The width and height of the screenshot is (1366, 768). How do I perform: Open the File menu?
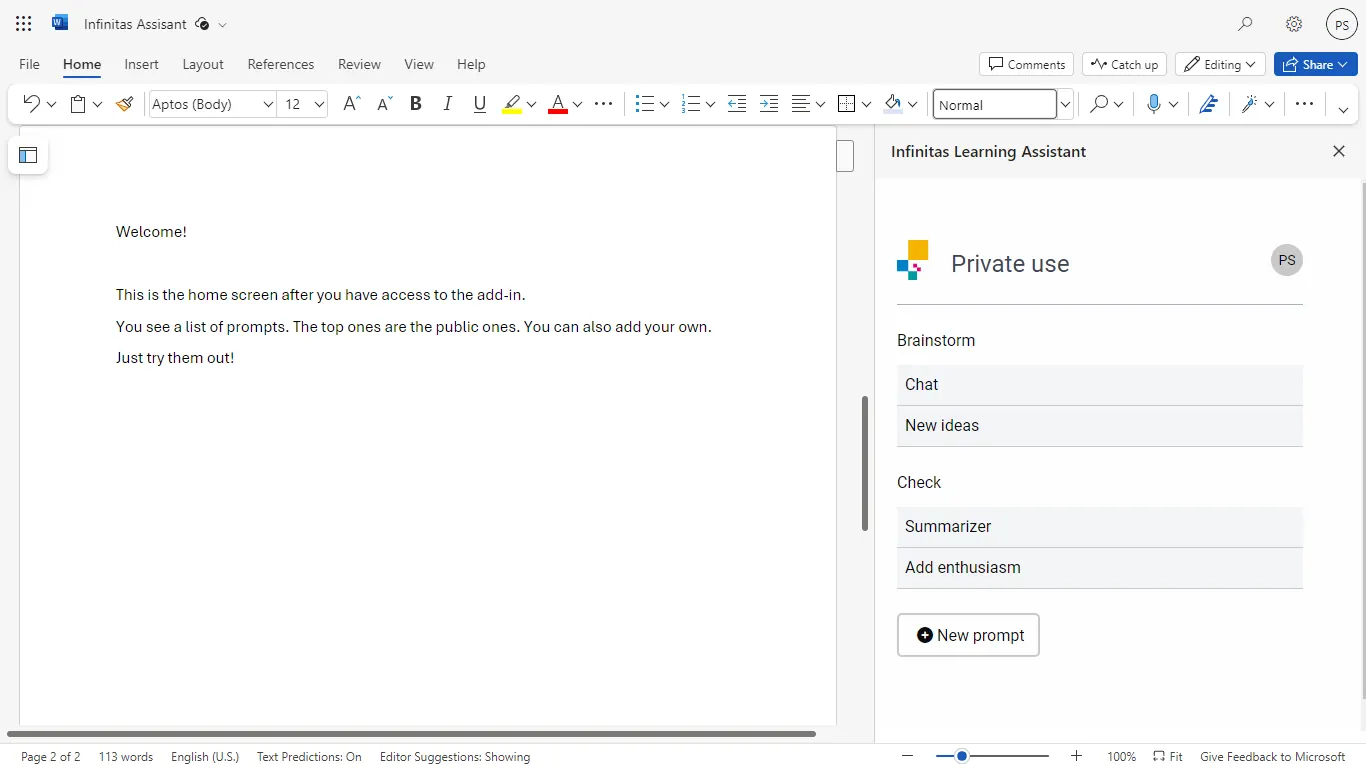tap(30, 64)
